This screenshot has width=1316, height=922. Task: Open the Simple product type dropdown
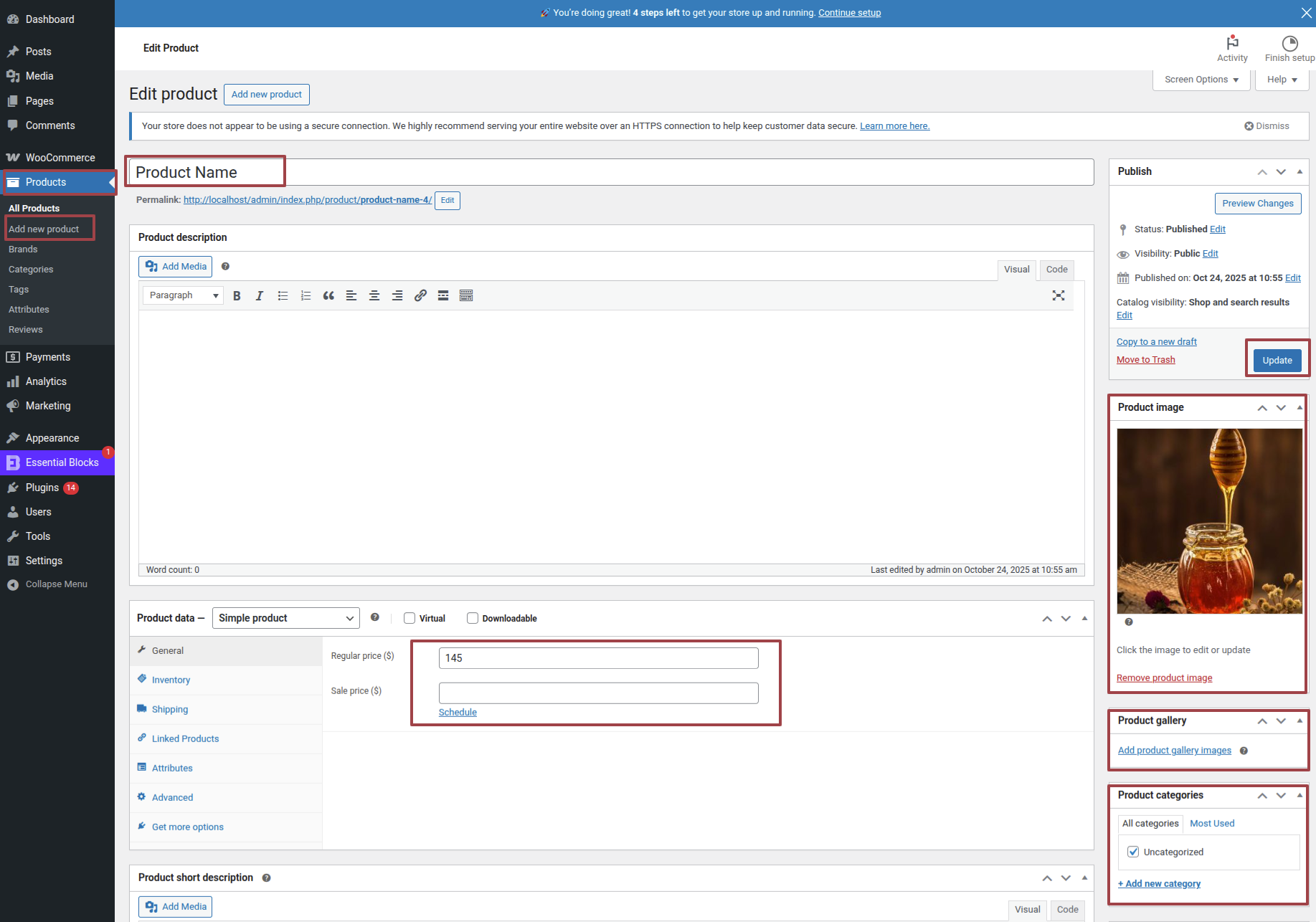[285, 618]
